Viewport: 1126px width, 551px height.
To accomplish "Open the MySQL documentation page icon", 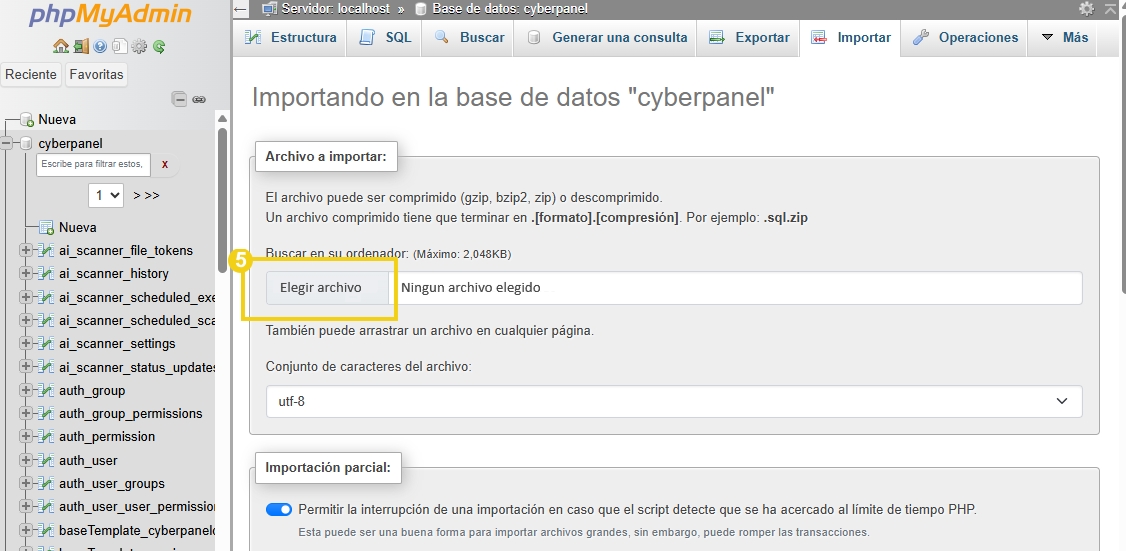I will (x=119, y=47).
